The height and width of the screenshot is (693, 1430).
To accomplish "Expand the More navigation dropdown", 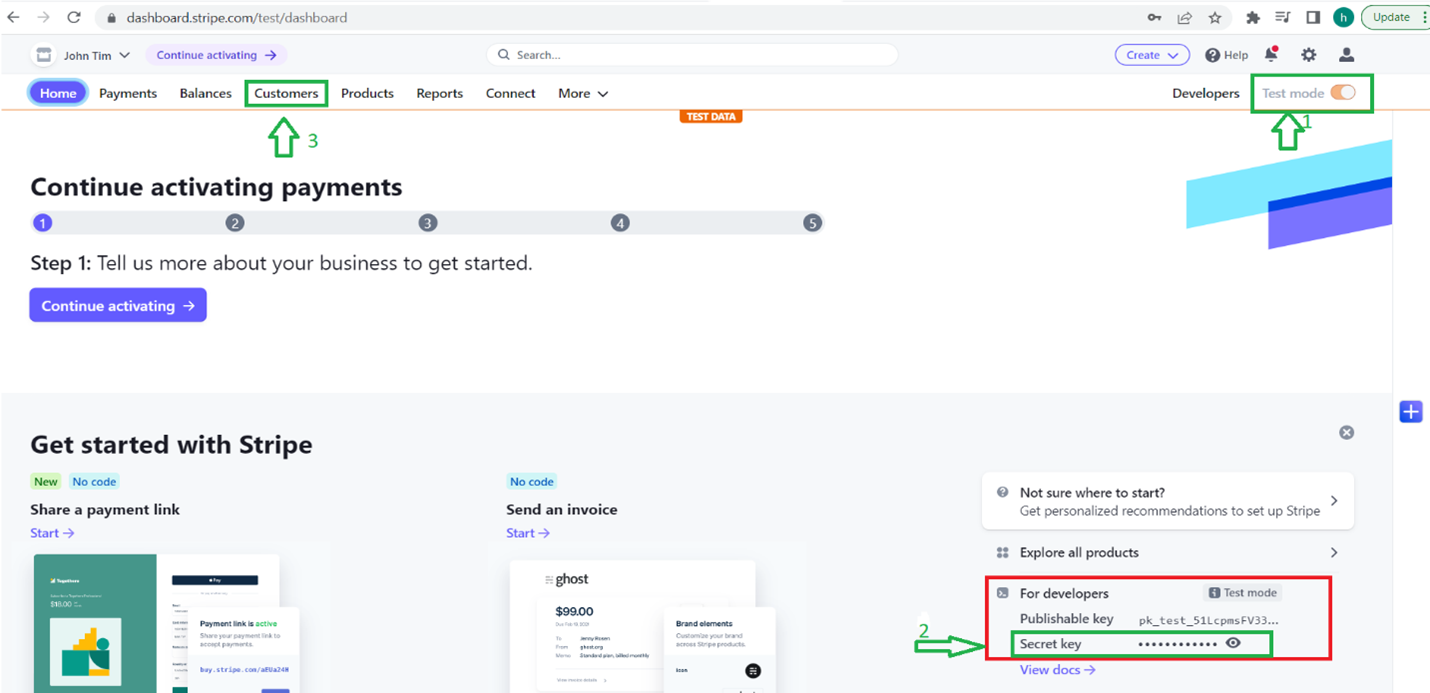I will click(583, 93).
